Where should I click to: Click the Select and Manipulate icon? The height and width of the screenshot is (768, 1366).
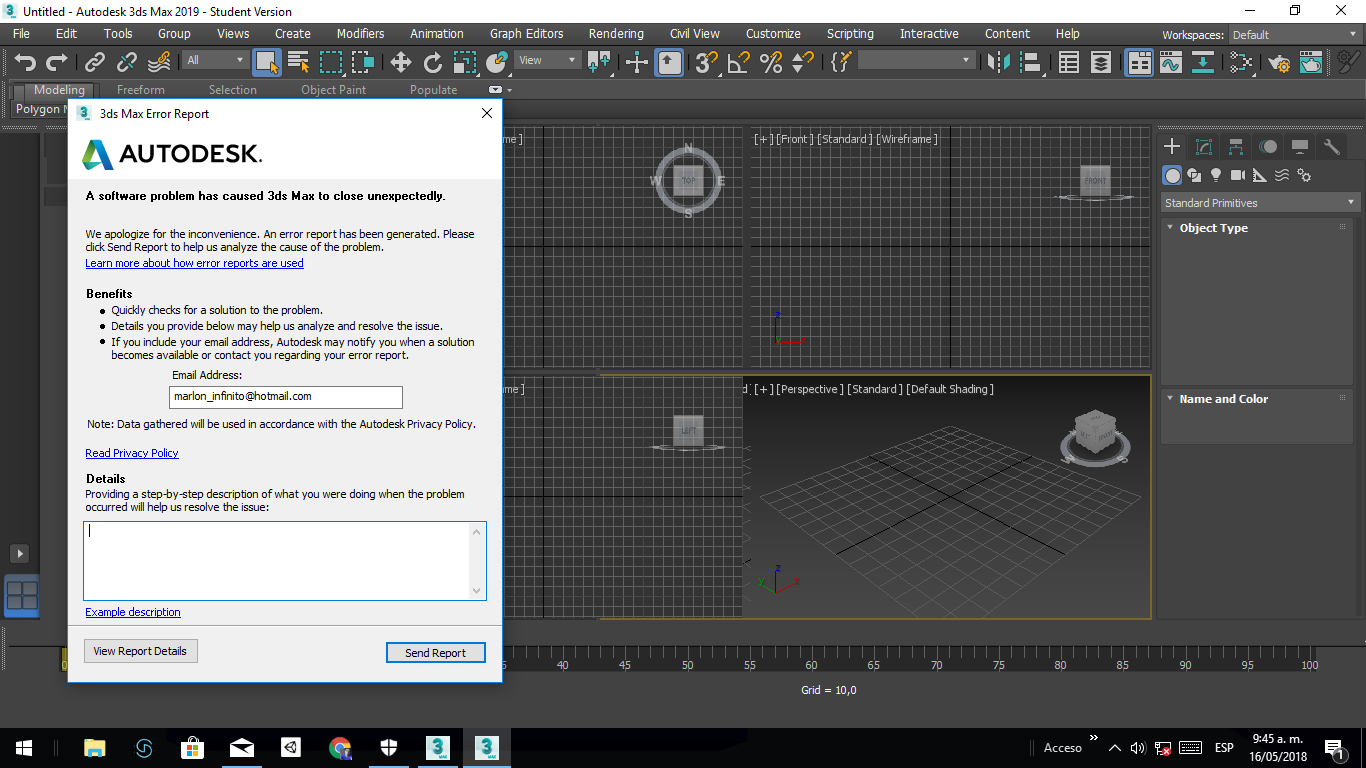(x=637, y=63)
